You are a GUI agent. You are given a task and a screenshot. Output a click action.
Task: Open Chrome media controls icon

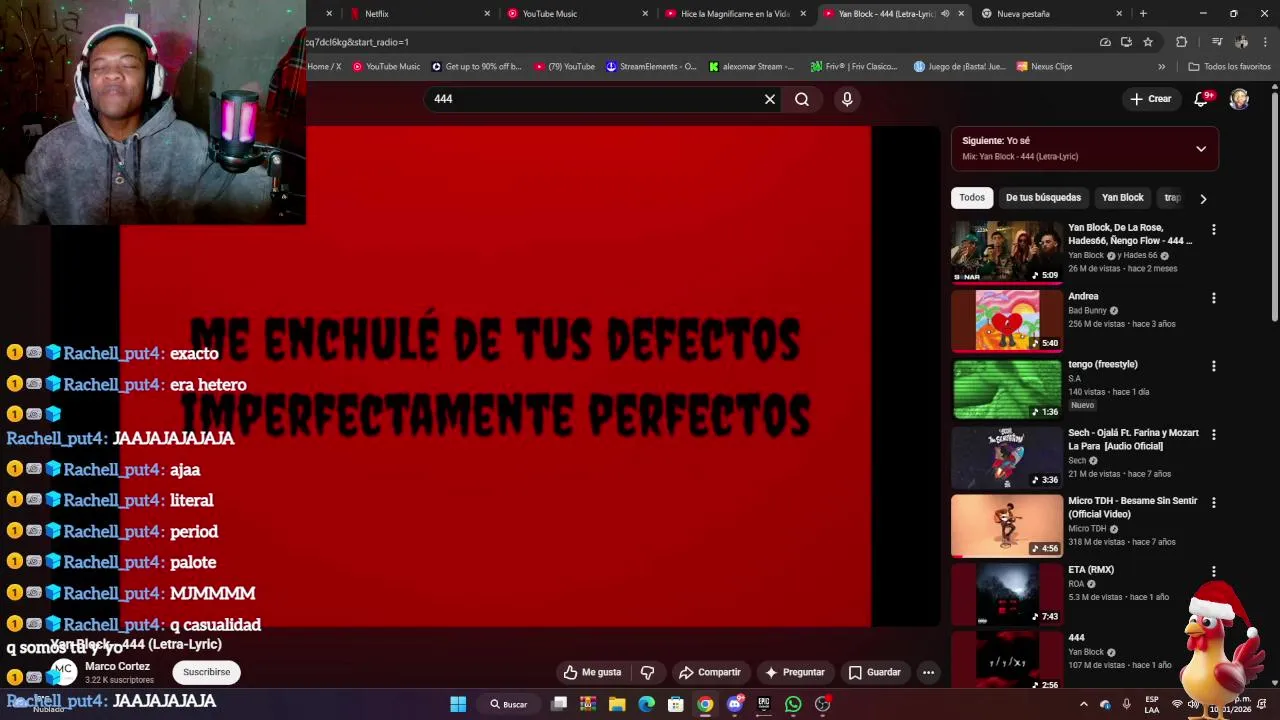pos(1217,42)
